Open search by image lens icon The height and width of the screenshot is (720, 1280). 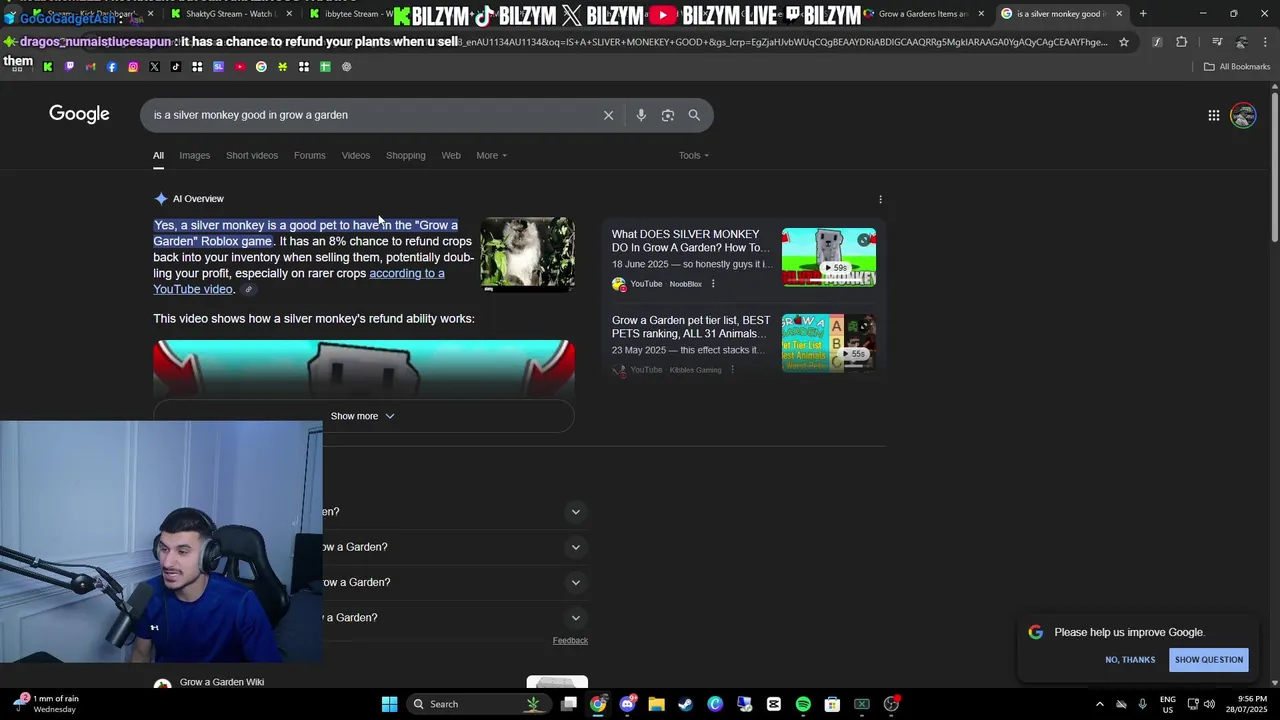click(668, 115)
